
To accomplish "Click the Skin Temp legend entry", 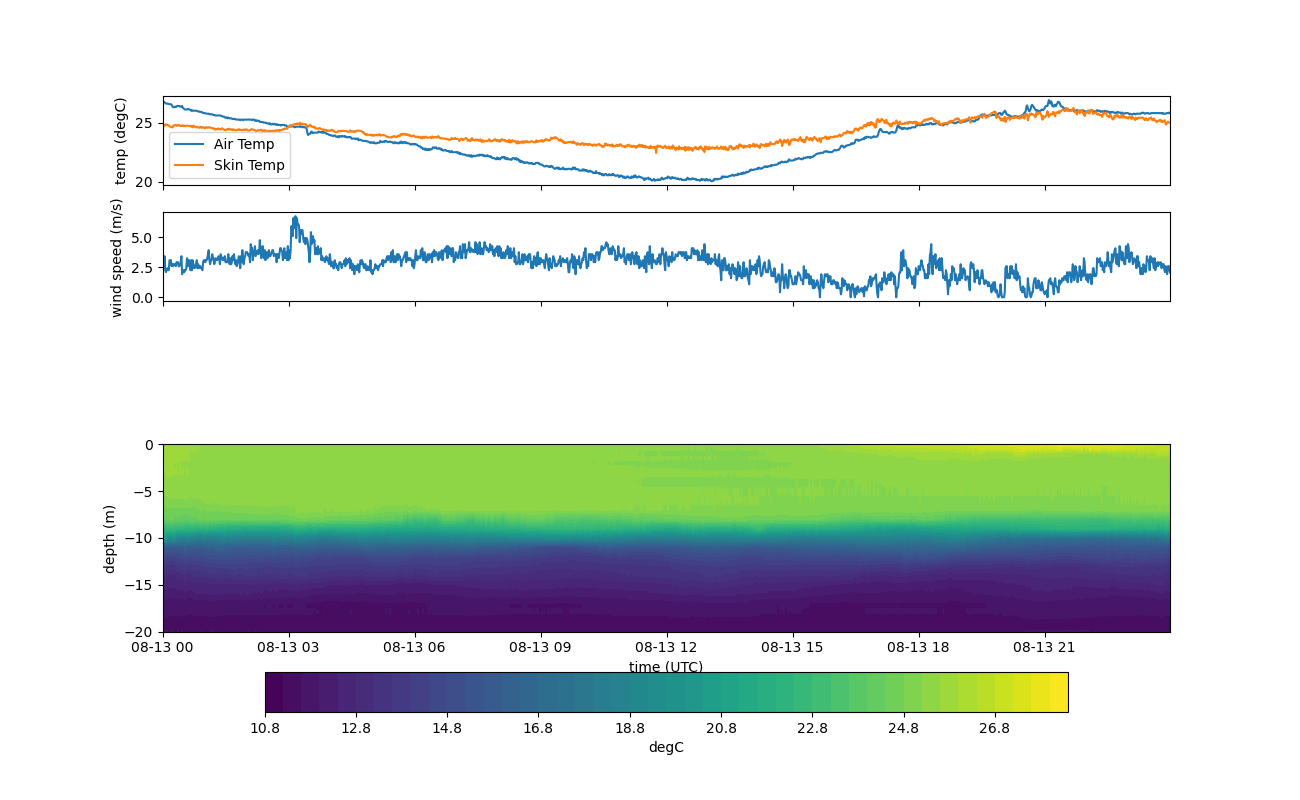I will coord(249,165).
